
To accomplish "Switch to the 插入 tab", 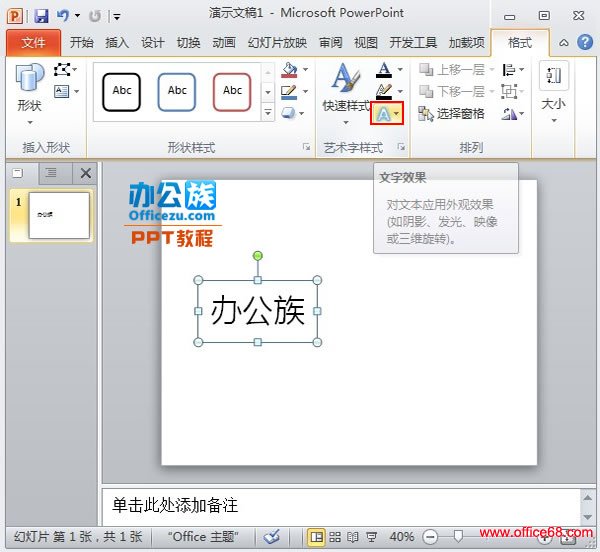I will (117, 42).
